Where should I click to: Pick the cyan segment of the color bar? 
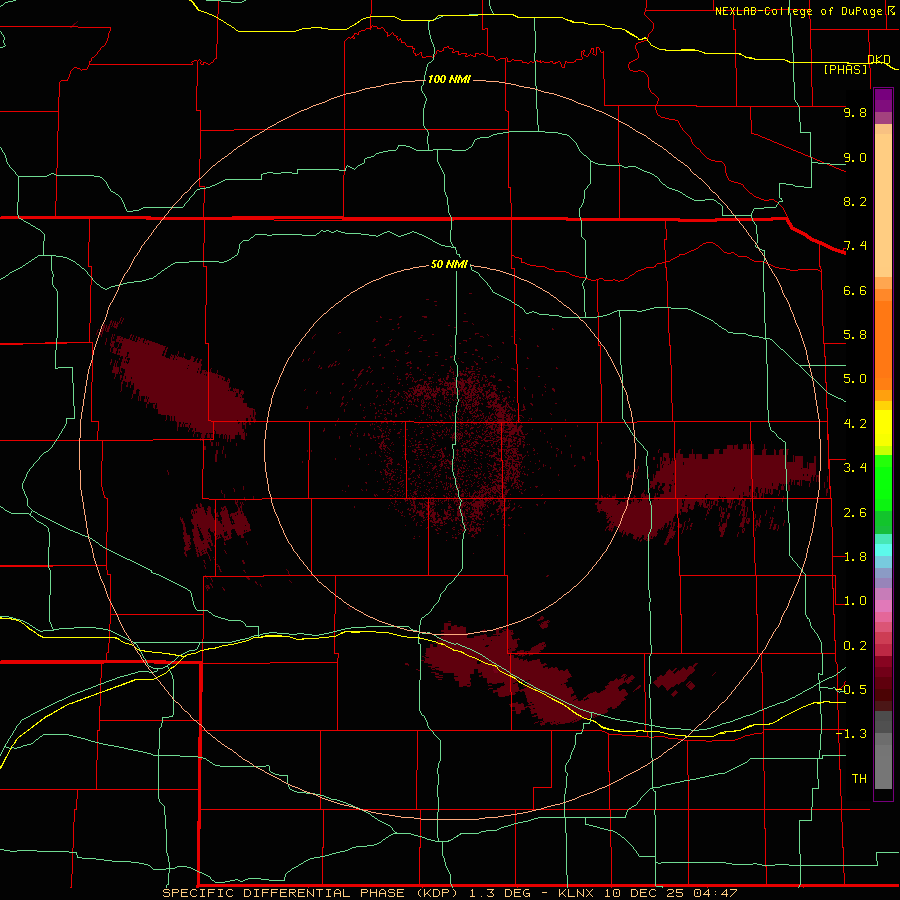coord(883,550)
